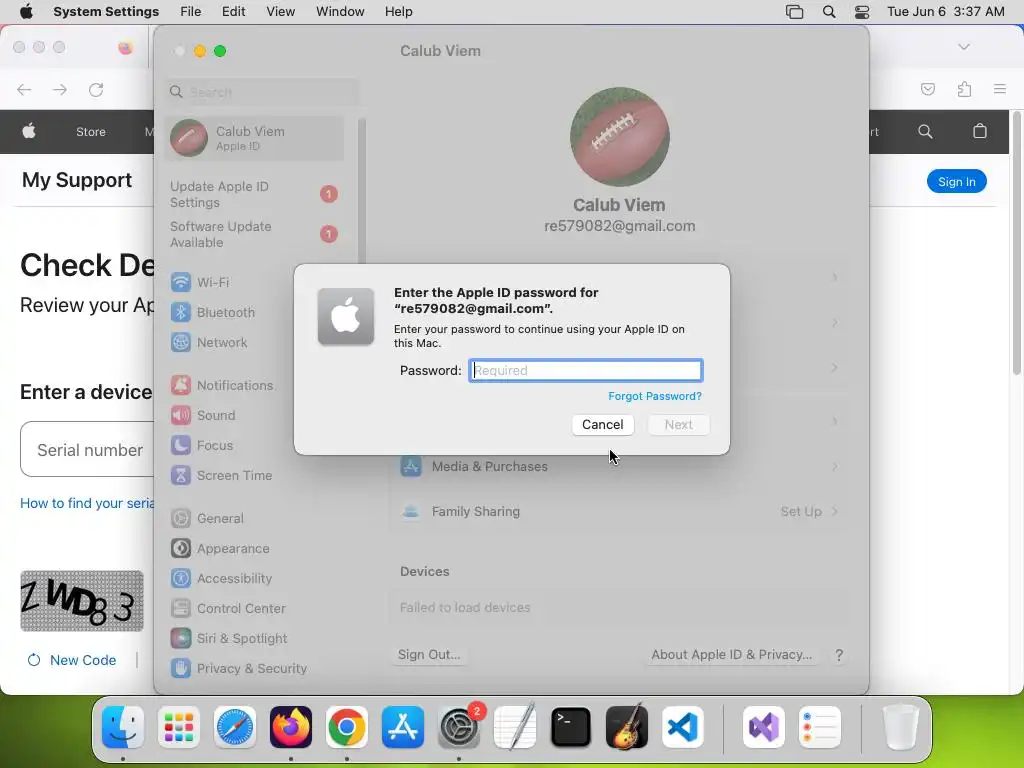This screenshot has height=768, width=1024.
Task: Select Update Apple ID Settings item
Action: pos(254,194)
